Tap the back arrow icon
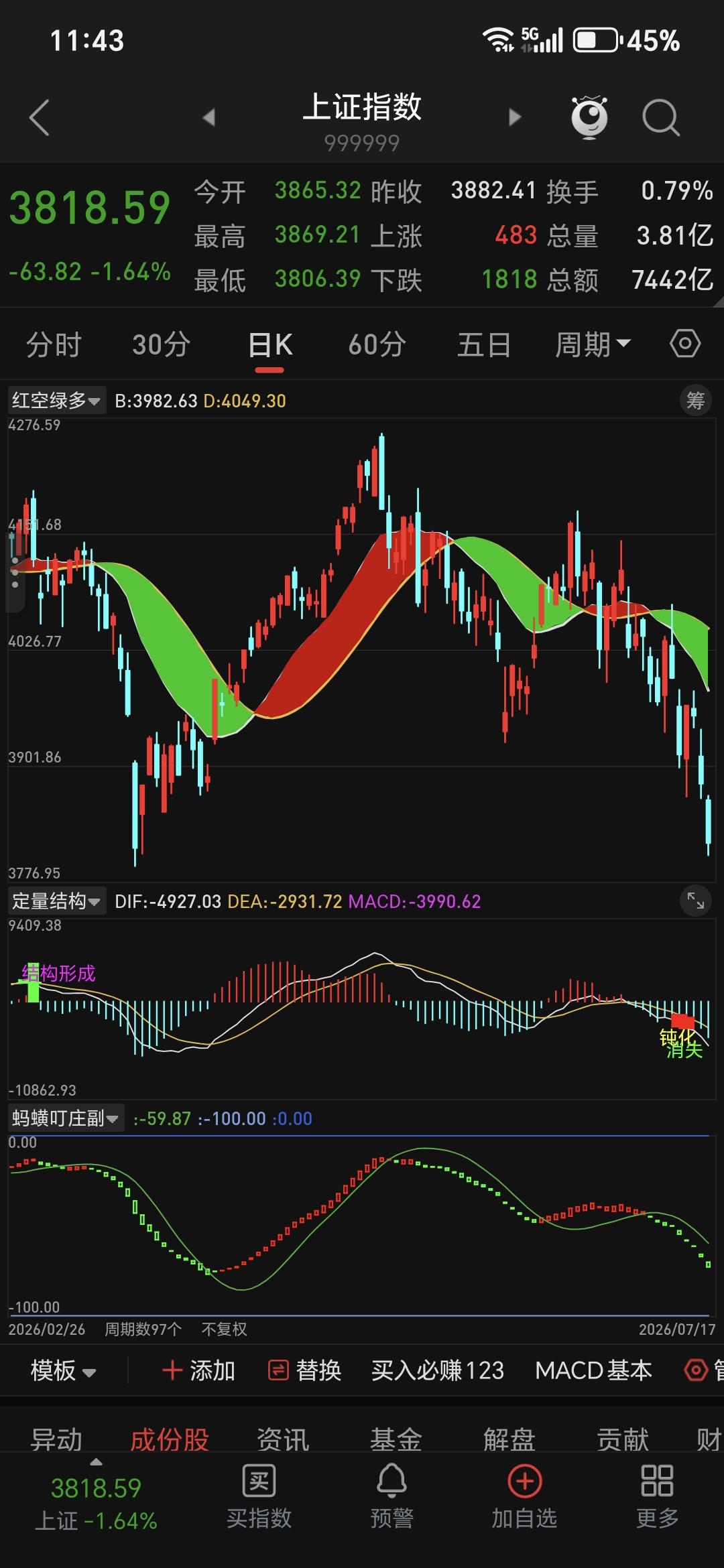The height and width of the screenshot is (1568, 724). (x=40, y=118)
